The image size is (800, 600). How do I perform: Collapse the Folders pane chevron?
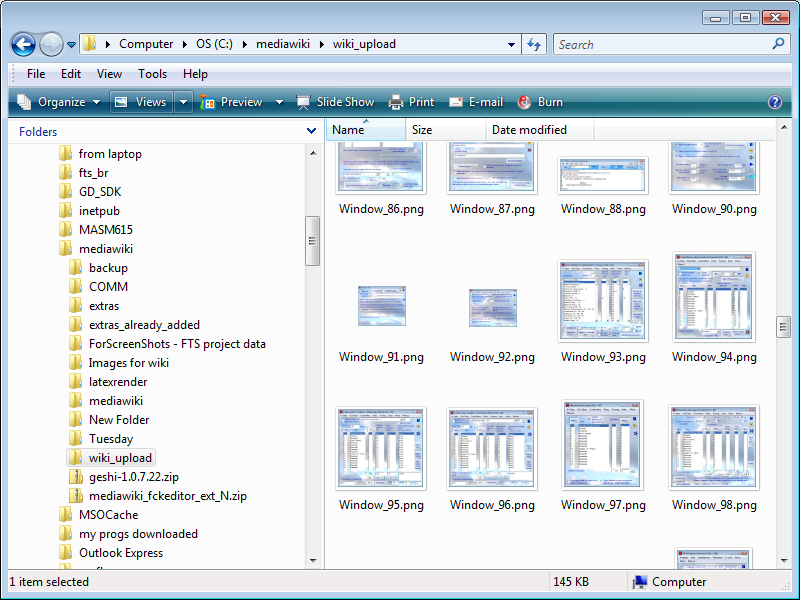(x=311, y=131)
